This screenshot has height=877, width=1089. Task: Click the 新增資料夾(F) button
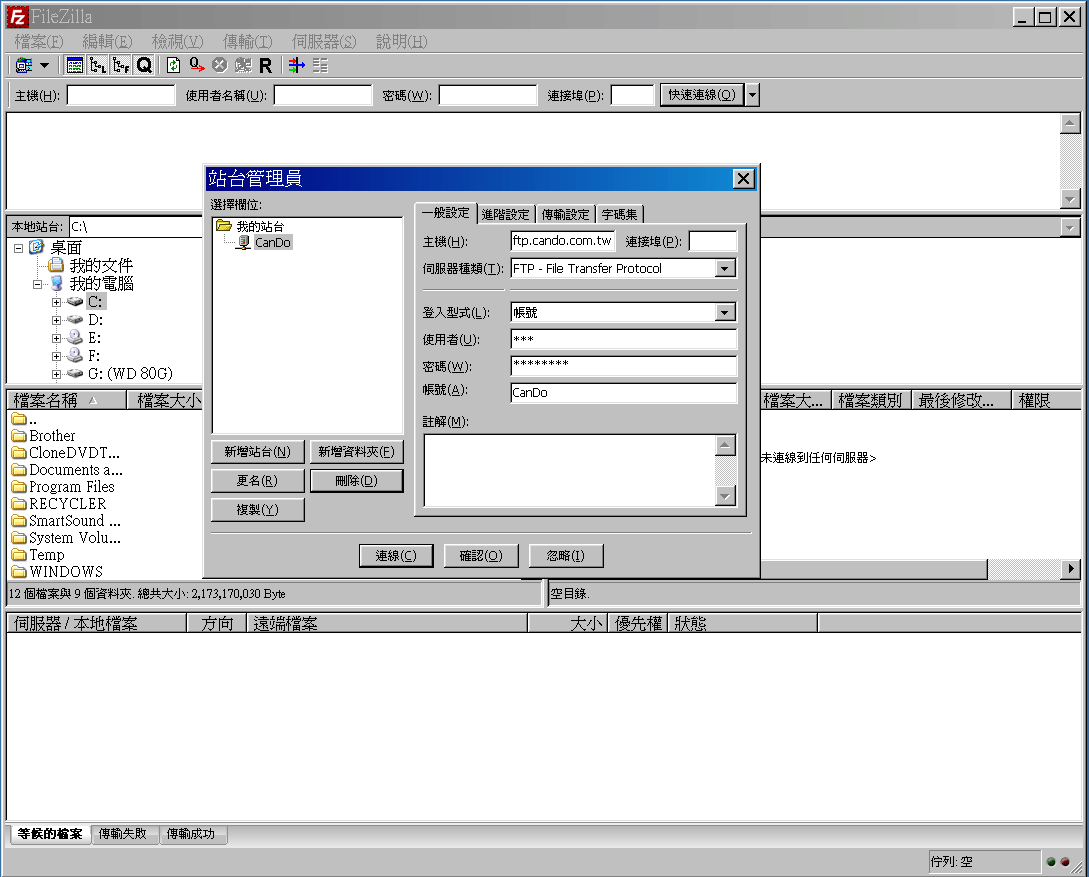pos(356,452)
